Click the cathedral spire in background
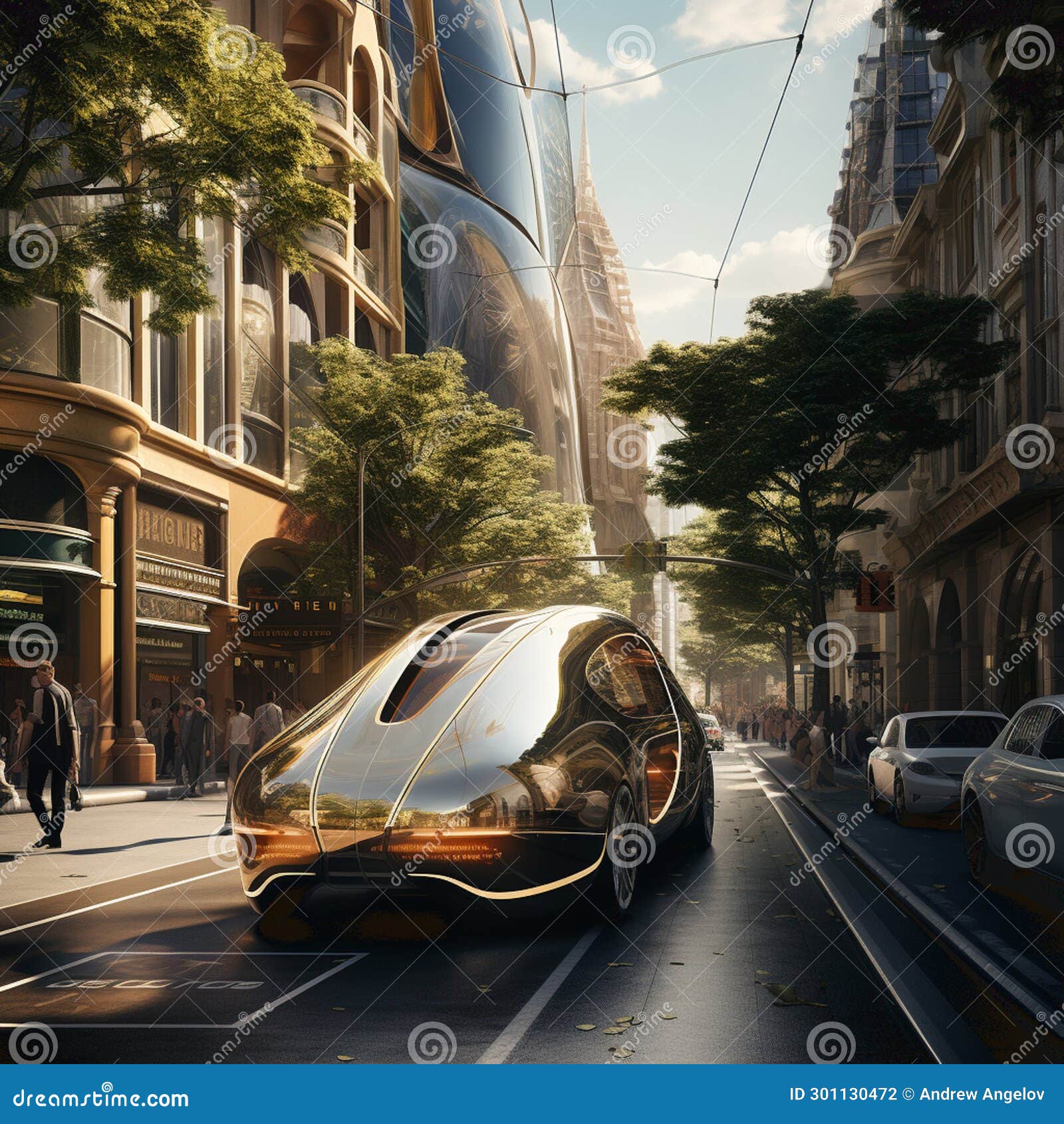Screen dimensions: 1064x1124 click(x=585, y=213)
